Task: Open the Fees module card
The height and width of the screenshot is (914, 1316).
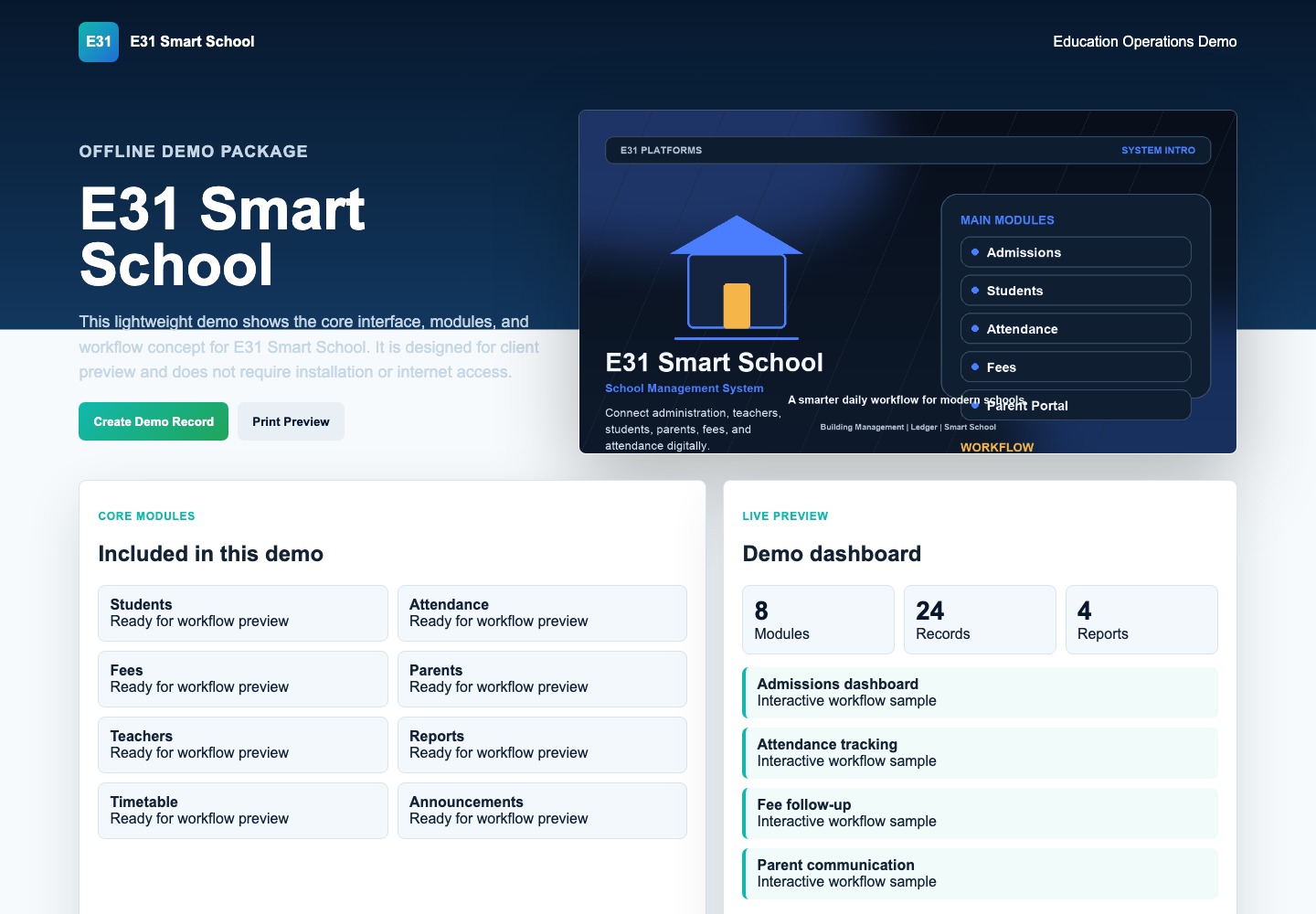Action: pos(243,679)
